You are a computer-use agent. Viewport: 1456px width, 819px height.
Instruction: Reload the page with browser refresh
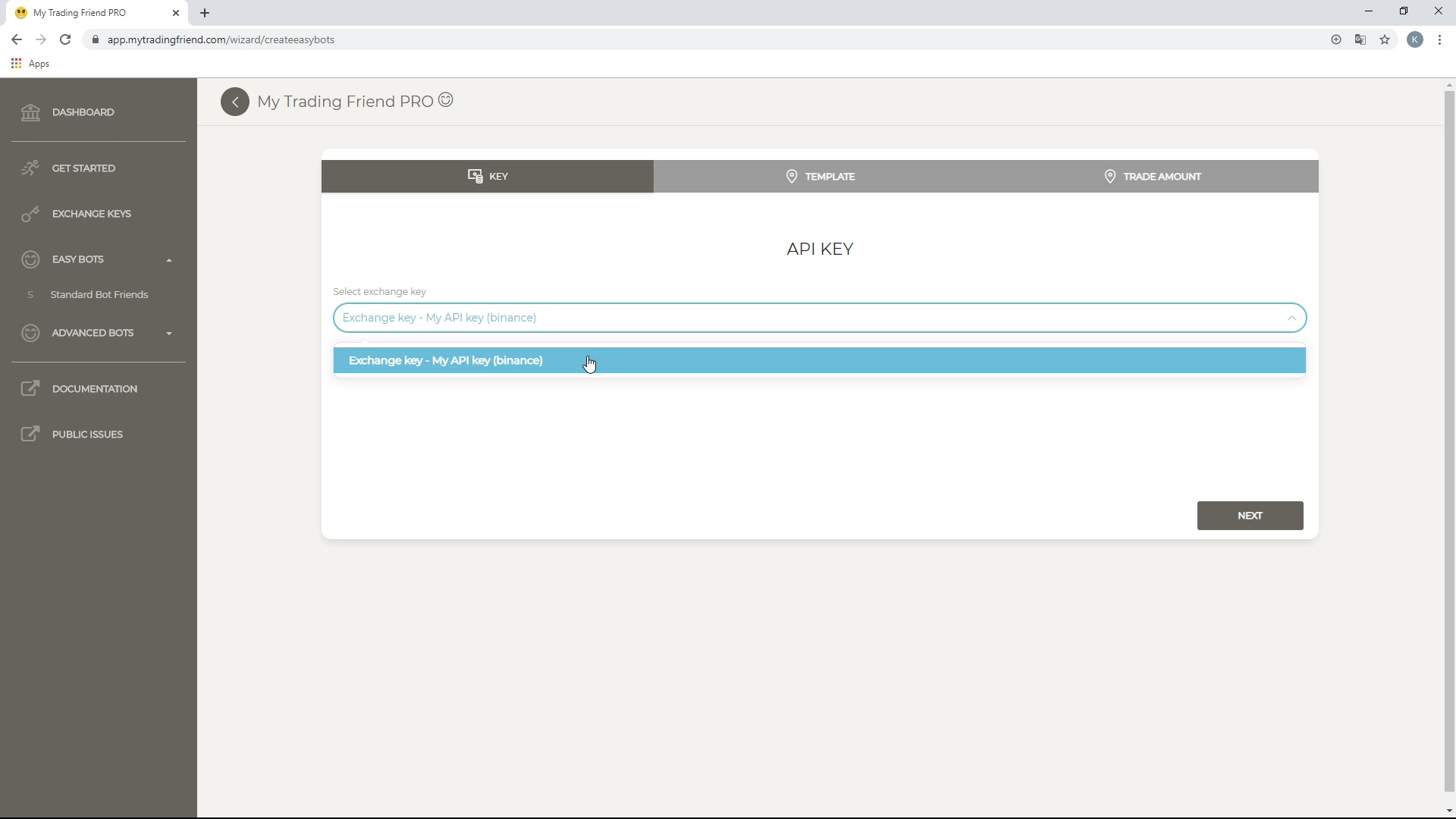tap(65, 39)
